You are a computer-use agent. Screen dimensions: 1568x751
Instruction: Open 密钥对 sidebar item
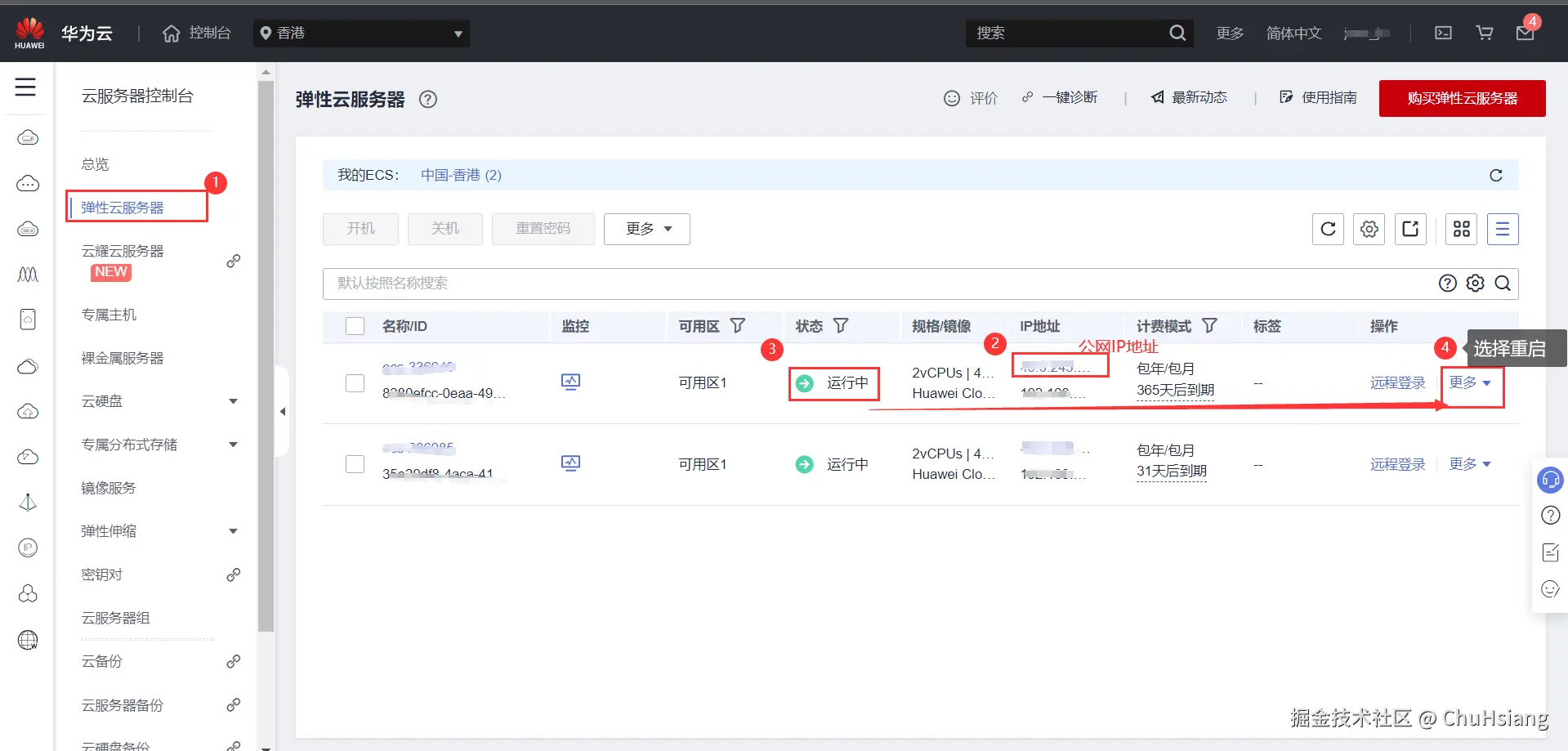tap(102, 574)
